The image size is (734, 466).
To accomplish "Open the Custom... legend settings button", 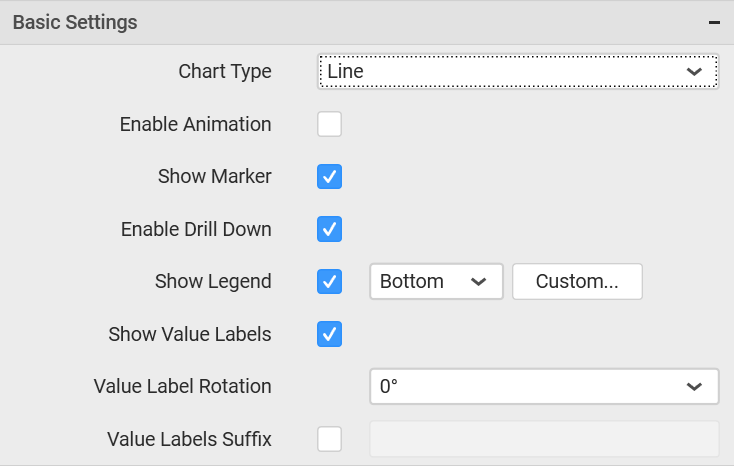I will 577,281.
